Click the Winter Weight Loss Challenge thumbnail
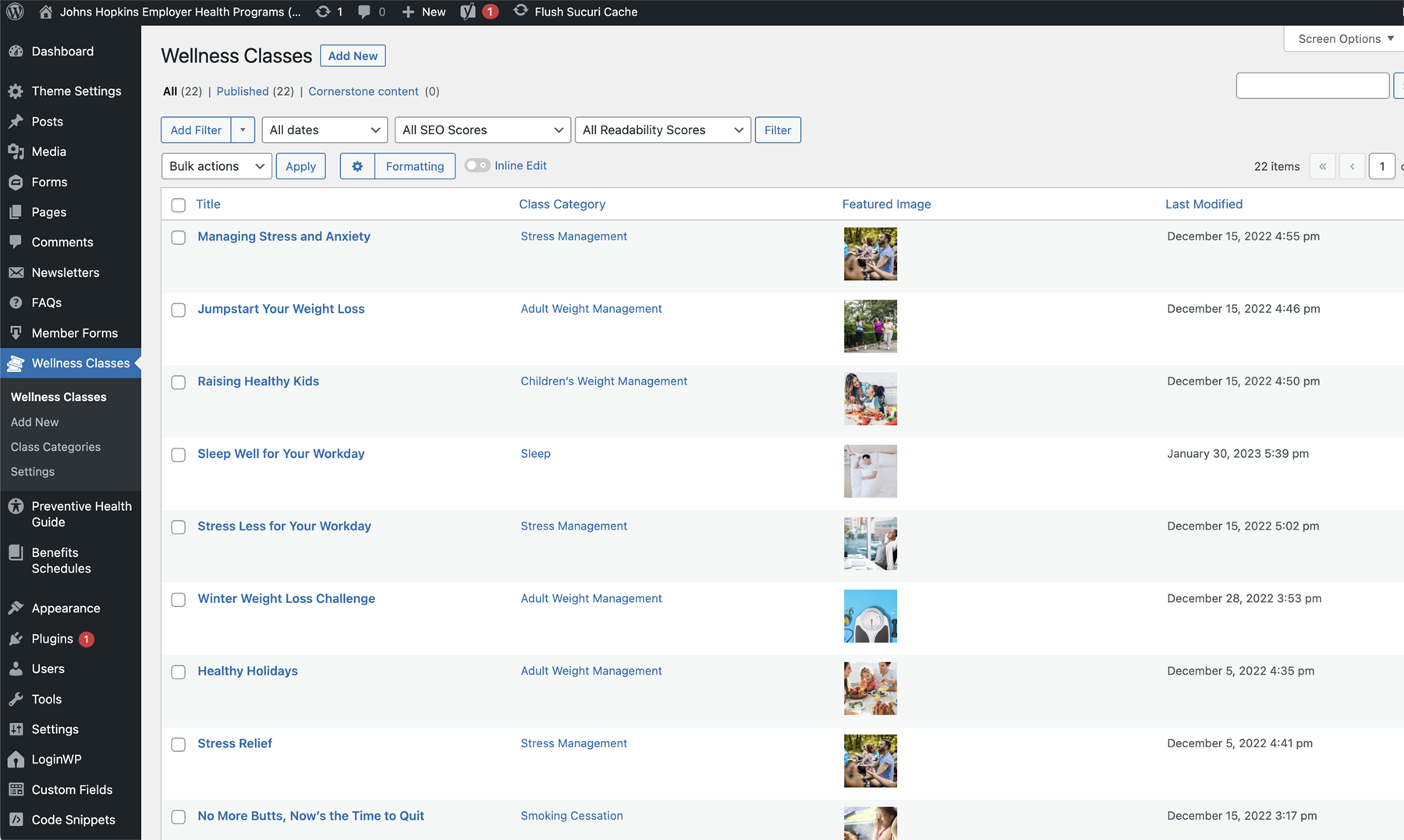Screen dimensions: 1404x840 click(870, 616)
